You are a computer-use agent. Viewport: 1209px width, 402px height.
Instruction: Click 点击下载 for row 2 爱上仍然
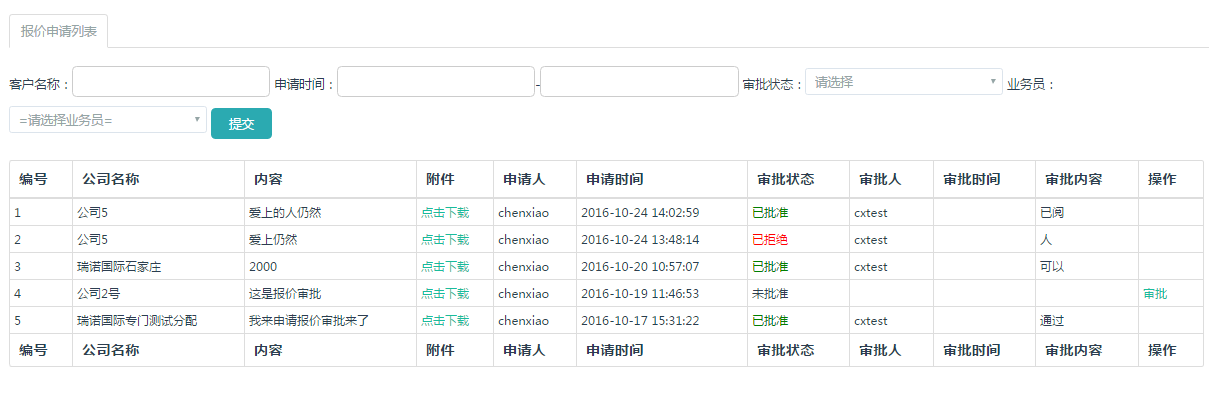(445, 240)
